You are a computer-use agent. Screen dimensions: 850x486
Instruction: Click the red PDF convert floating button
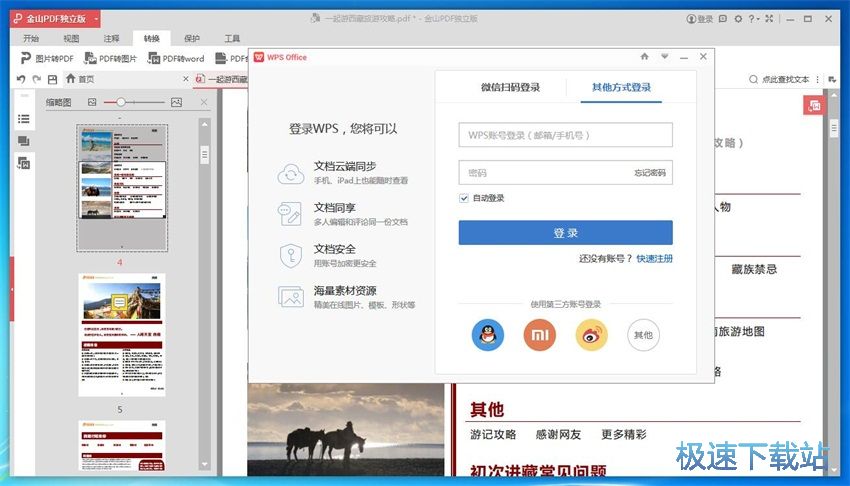point(814,106)
